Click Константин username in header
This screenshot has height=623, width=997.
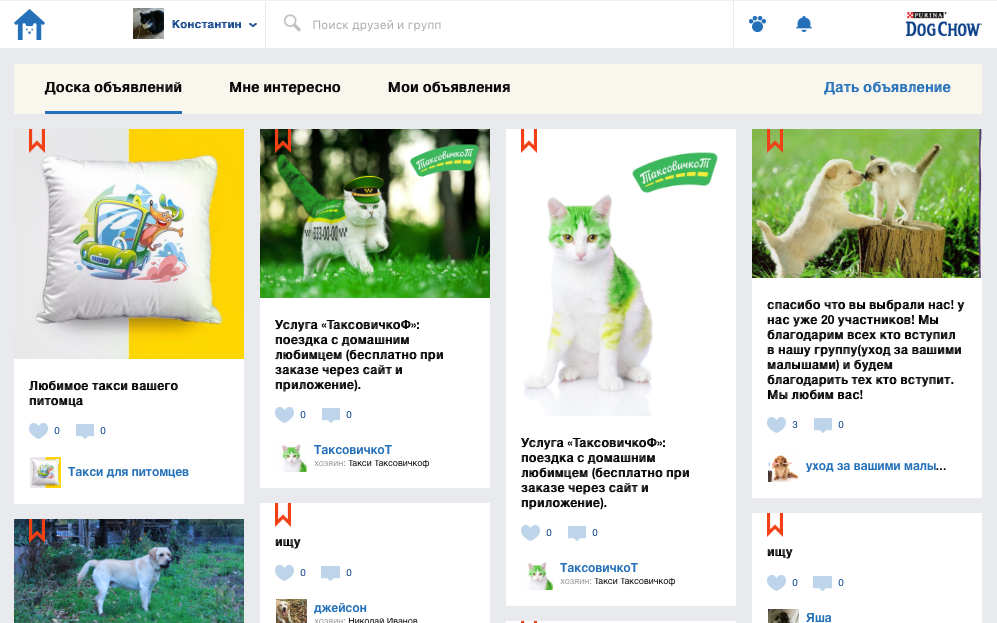coord(207,24)
